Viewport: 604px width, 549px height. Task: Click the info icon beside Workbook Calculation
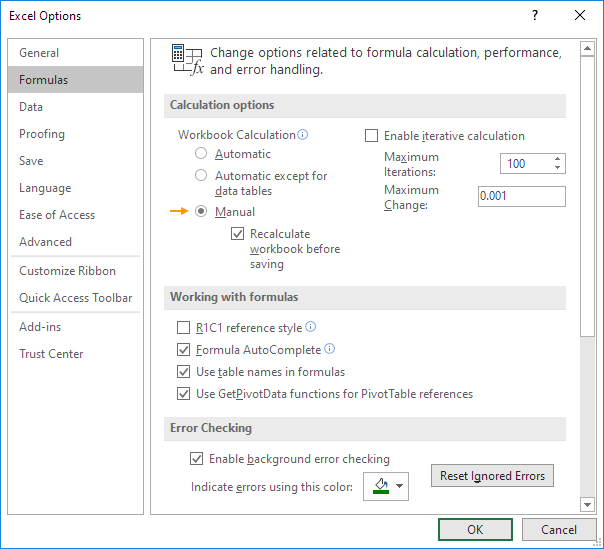coord(303,135)
